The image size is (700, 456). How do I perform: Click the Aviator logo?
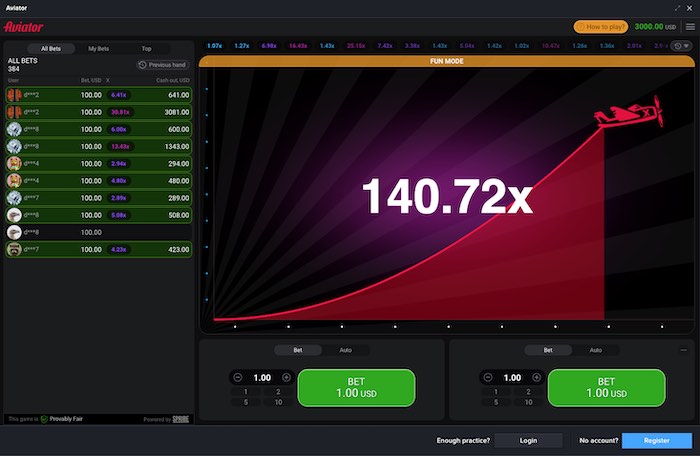click(24, 27)
